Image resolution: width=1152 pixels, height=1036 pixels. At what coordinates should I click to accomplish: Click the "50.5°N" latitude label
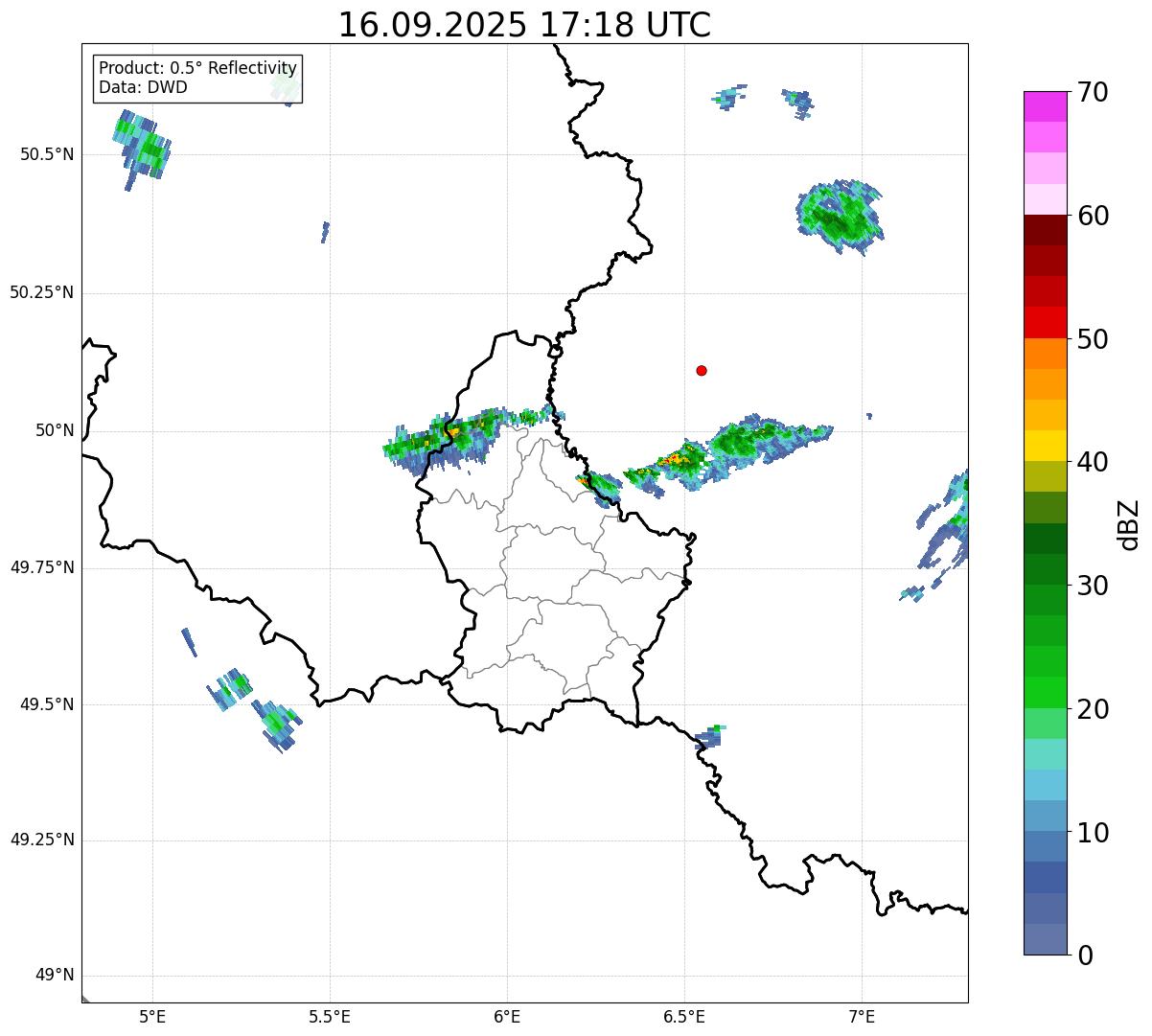47,155
